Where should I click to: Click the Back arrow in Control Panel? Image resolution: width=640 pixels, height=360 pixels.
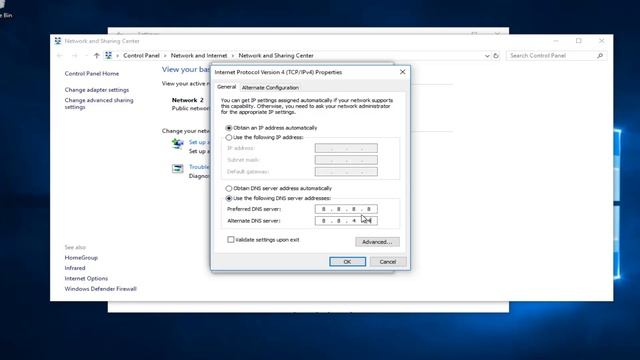click(60, 56)
